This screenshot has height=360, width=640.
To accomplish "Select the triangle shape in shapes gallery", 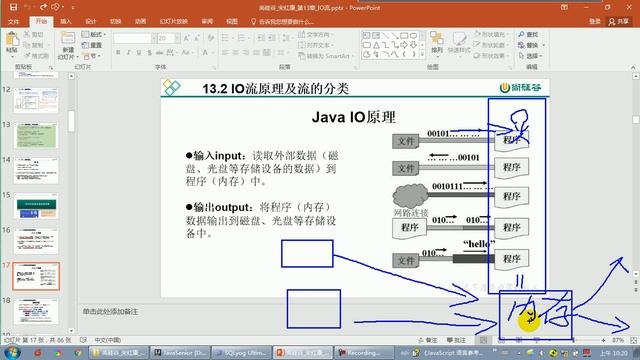I will click(x=376, y=45).
